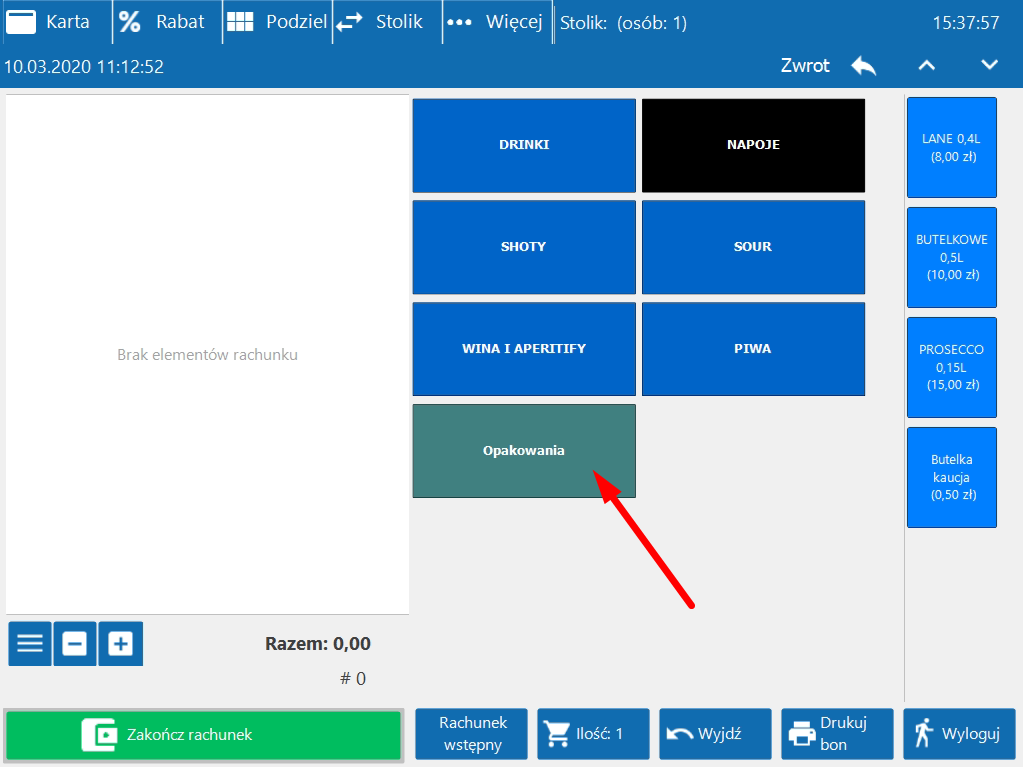Click the Zwrot return arrow icon

pos(863,66)
